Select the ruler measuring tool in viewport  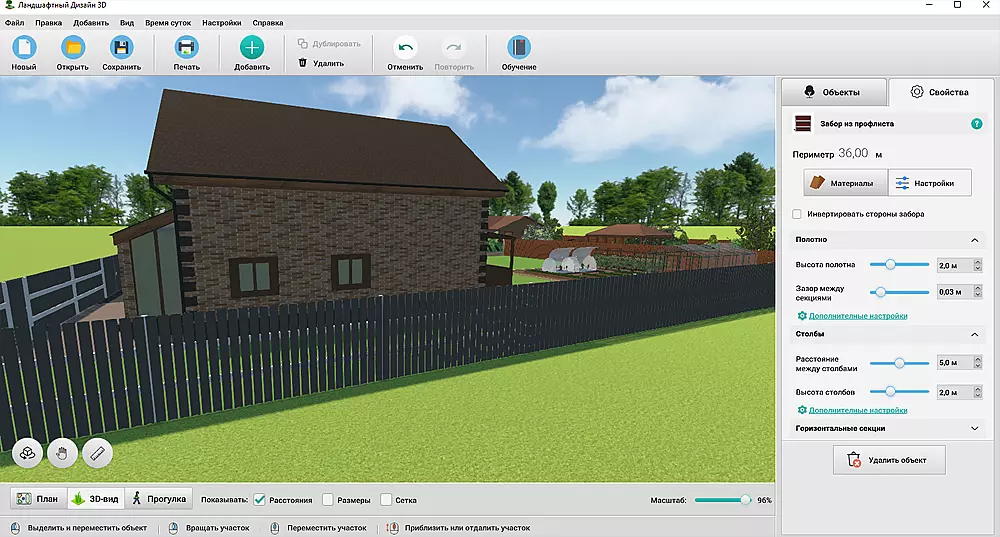point(97,453)
